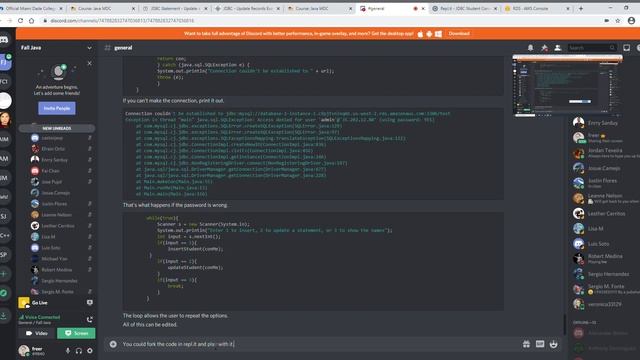
Task: Open User Settings gear
Action: (x=90, y=350)
